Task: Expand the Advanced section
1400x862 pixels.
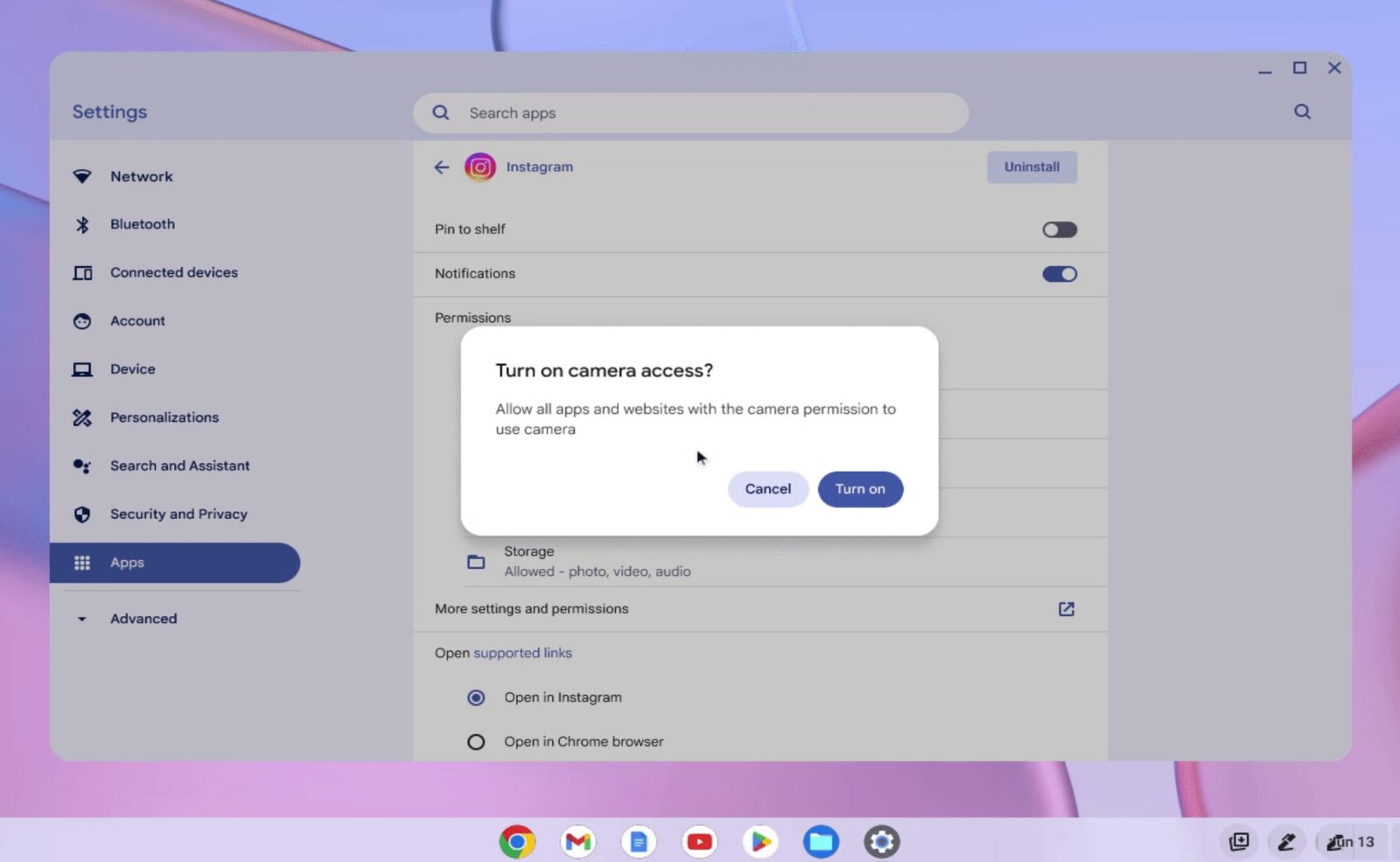Action: [143, 619]
